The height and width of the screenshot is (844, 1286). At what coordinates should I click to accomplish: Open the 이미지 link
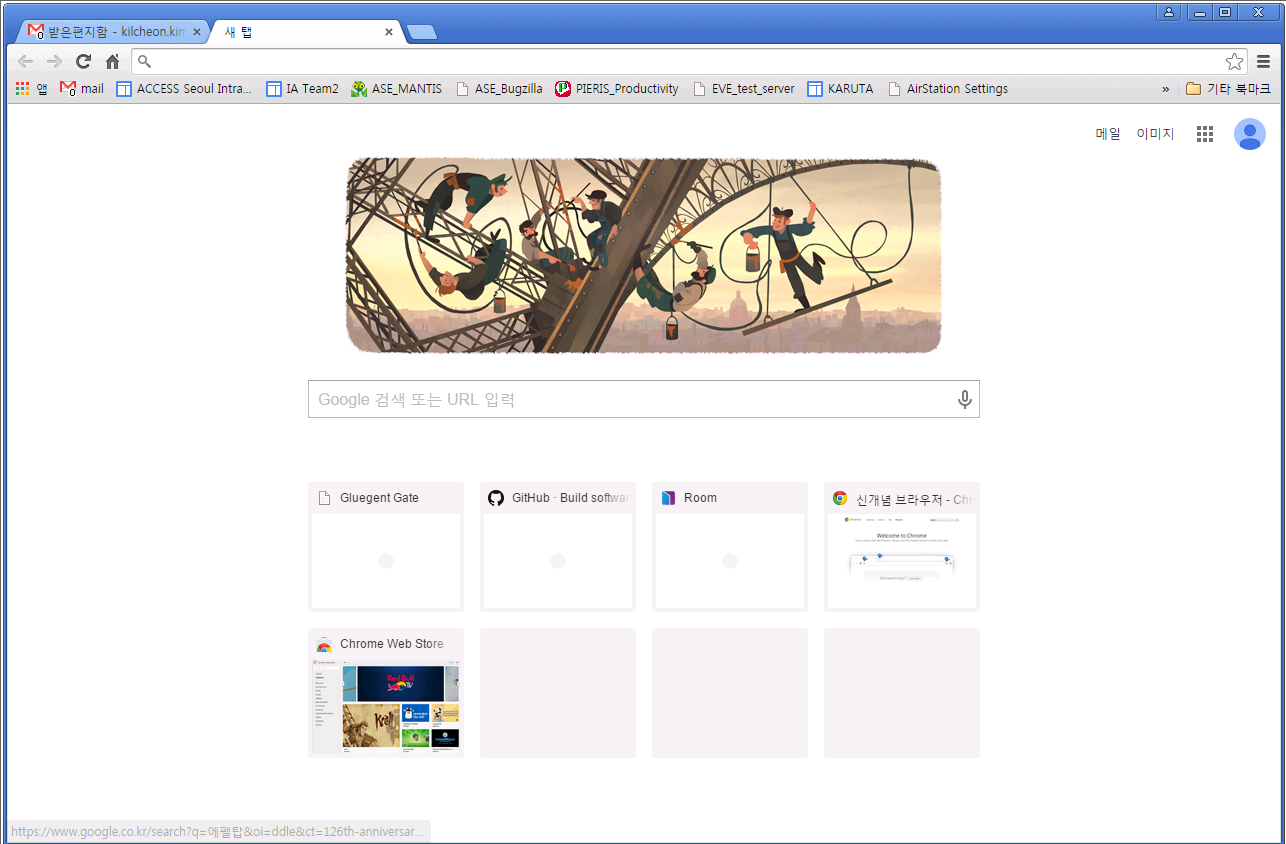[x=1155, y=134]
